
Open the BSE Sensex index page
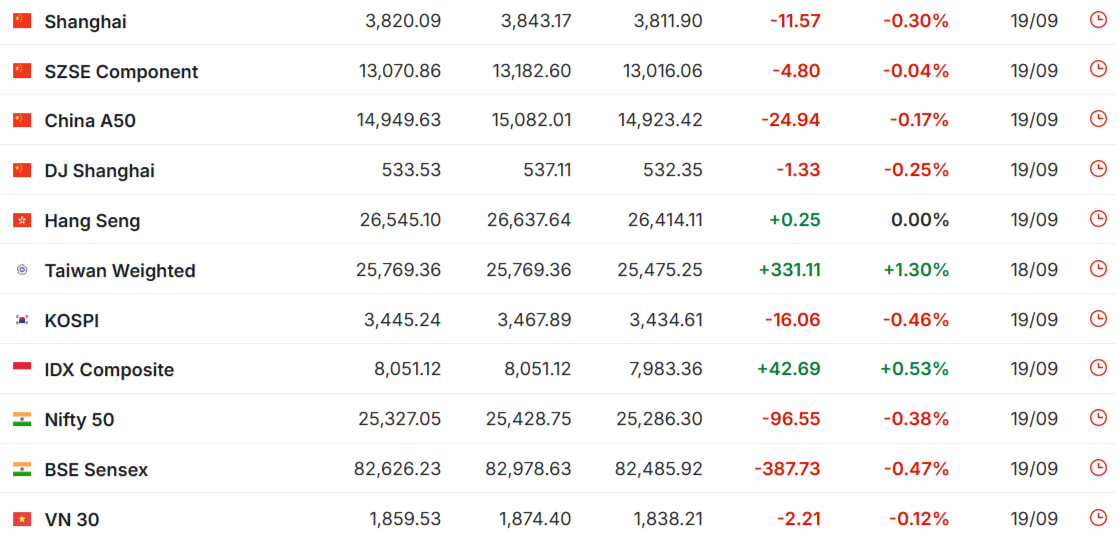tap(96, 470)
